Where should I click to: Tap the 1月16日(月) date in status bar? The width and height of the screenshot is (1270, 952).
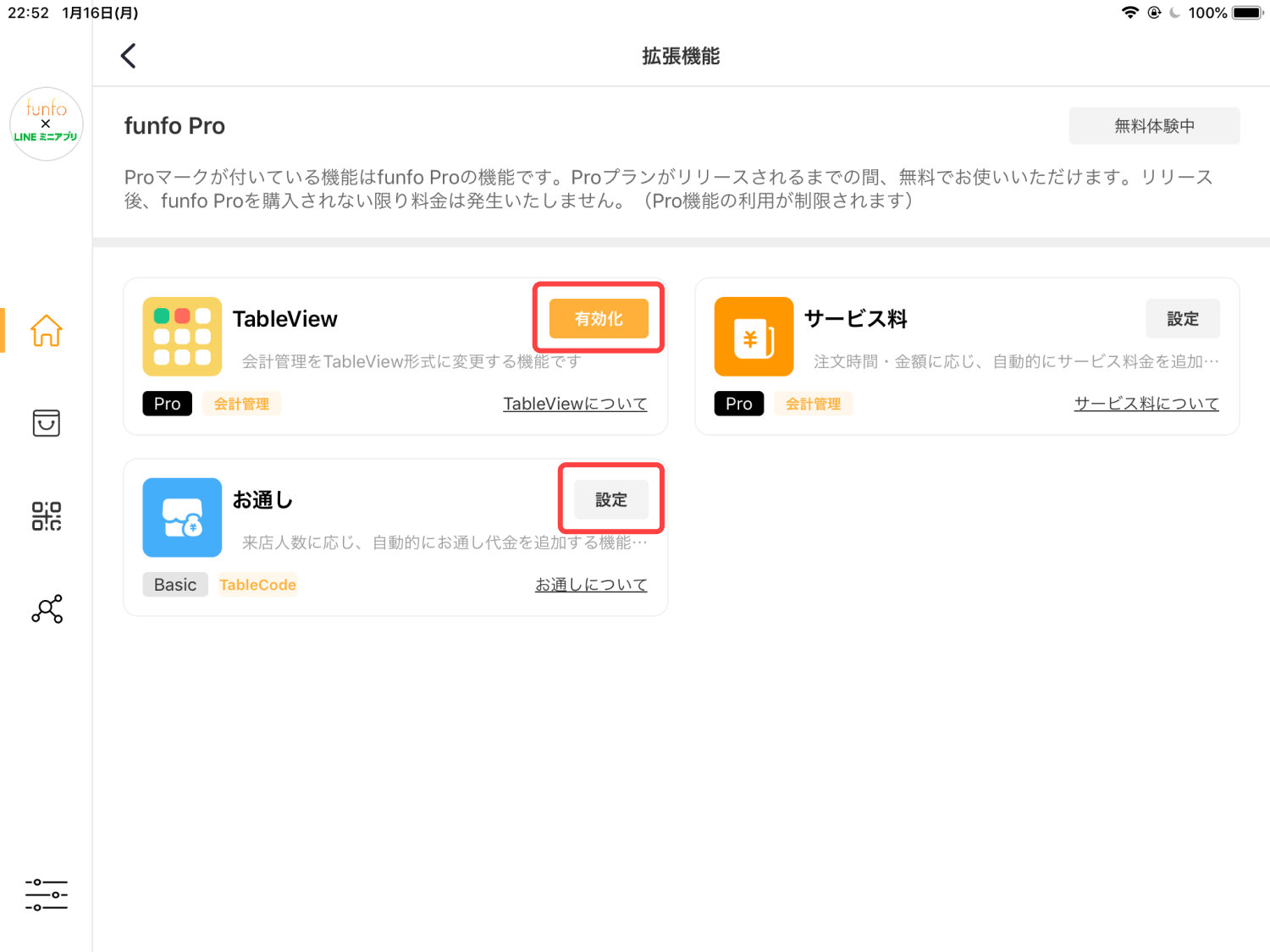click(100, 13)
